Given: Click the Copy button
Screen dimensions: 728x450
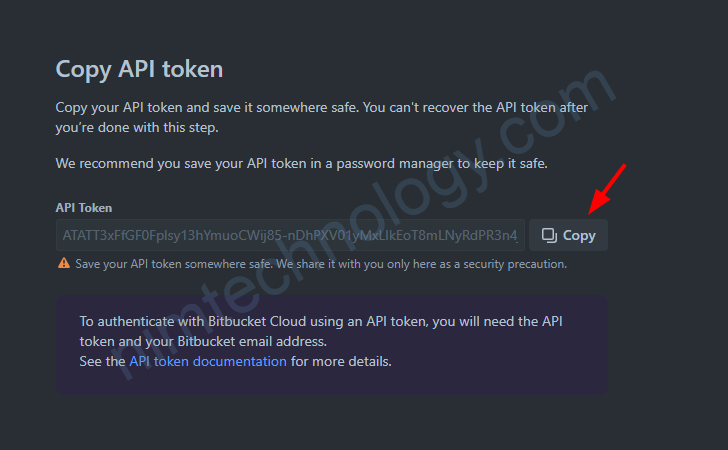Looking at the screenshot, I should (x=568, y=235).
